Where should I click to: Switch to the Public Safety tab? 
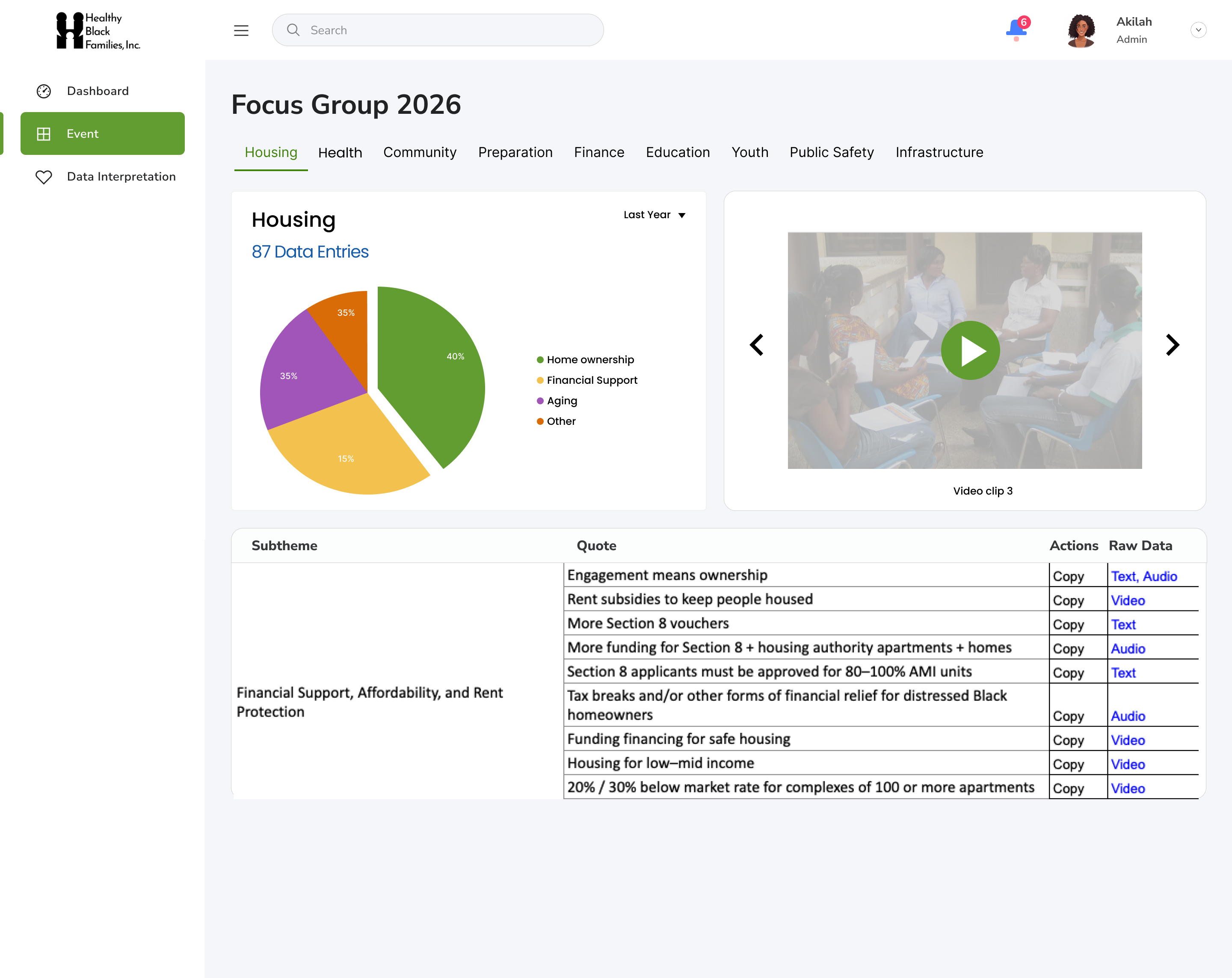click(x=832, y=153)
